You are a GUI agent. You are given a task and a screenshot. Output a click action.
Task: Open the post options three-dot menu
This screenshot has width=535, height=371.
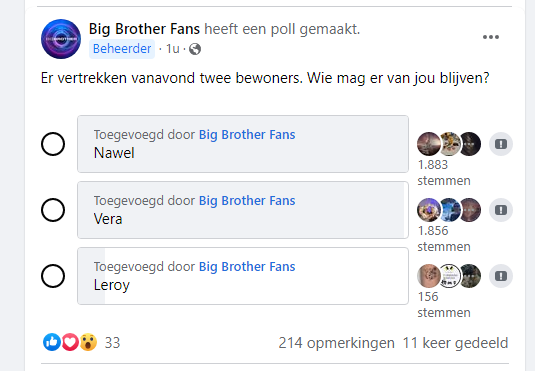click(491, 37)
